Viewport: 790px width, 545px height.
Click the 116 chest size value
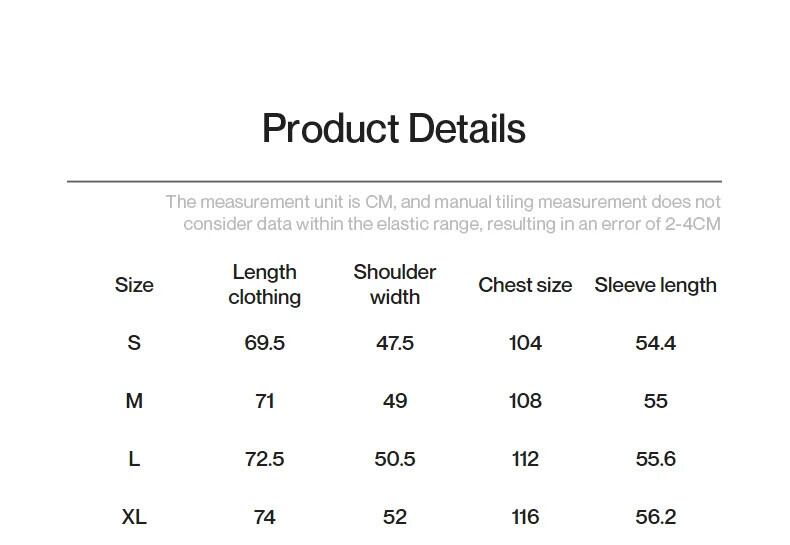[x=525, y=517]
